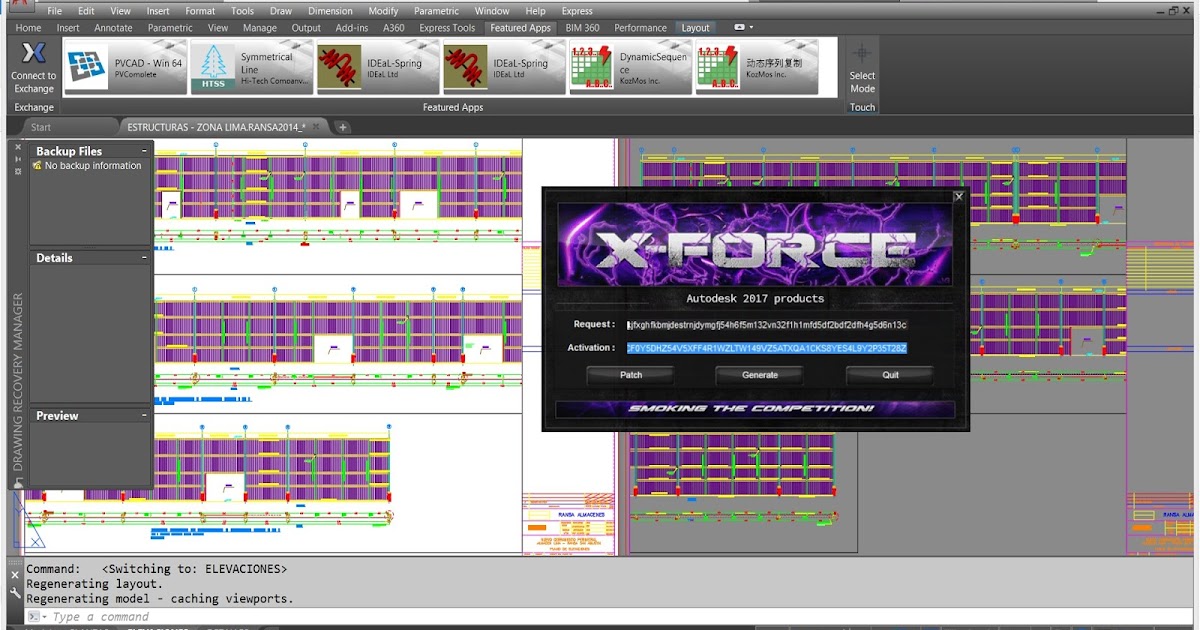Click the Request code input field

click(x=767, y=325)
